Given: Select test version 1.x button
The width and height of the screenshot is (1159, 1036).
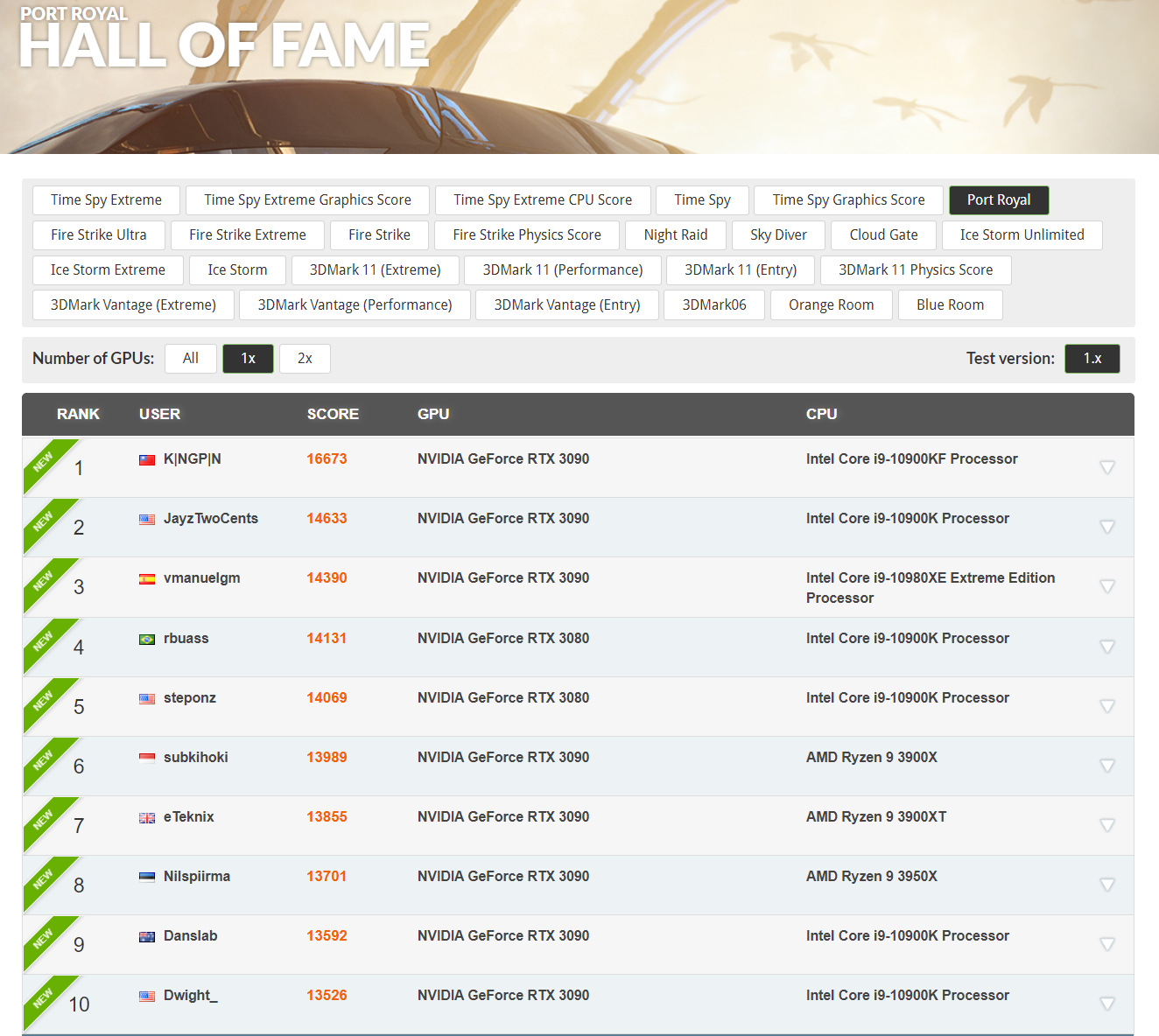Looking at the screenshot, I should point(1092,359).
